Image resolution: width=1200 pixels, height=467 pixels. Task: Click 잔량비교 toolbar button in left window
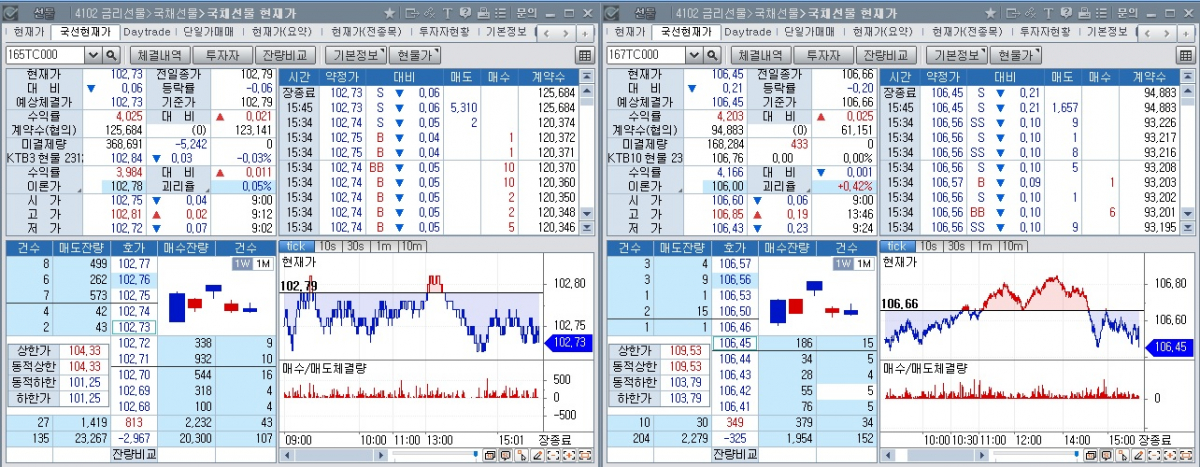point(288,55)
